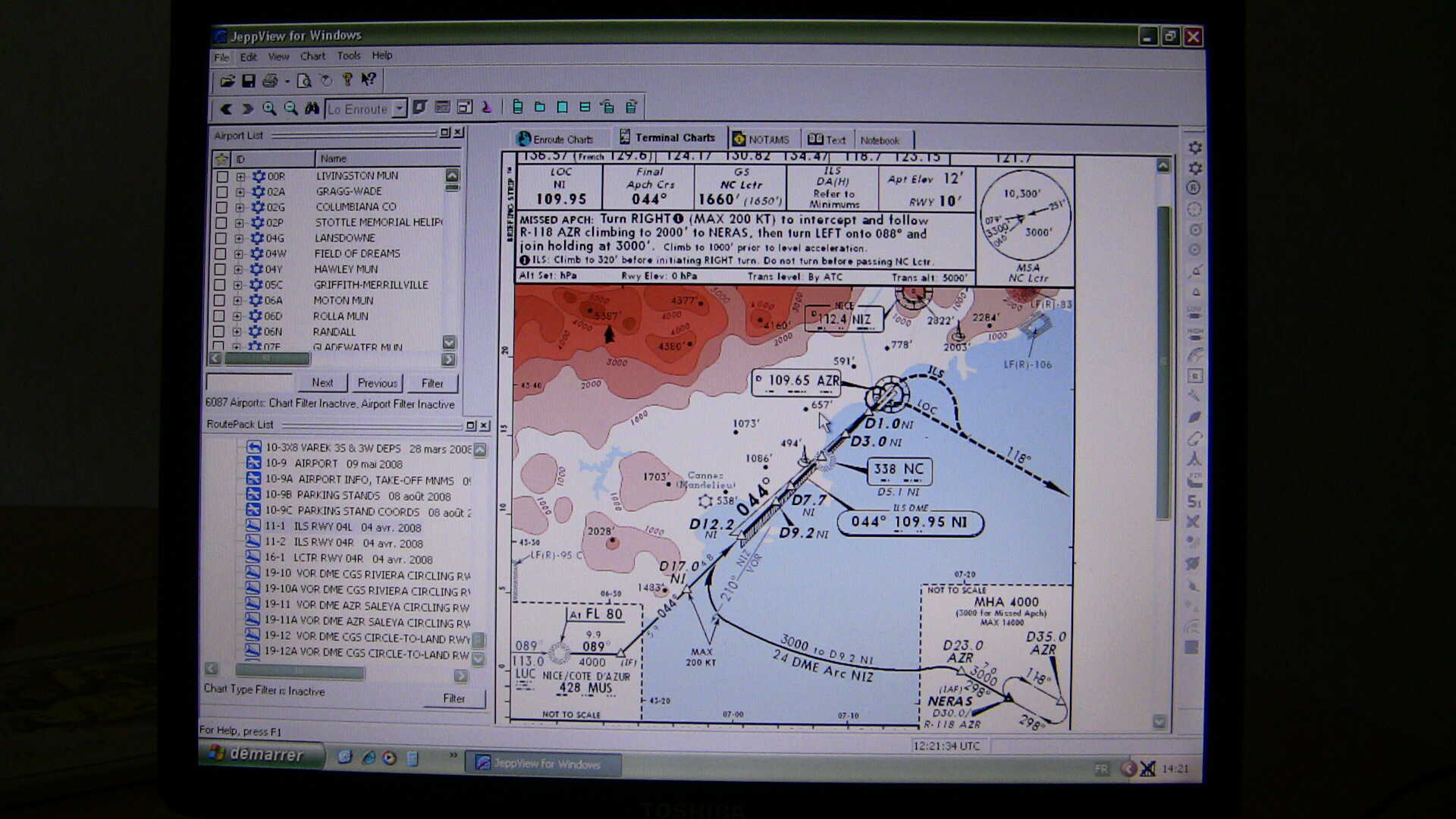Click the Filter button under RoutePack List

point(453,698)
